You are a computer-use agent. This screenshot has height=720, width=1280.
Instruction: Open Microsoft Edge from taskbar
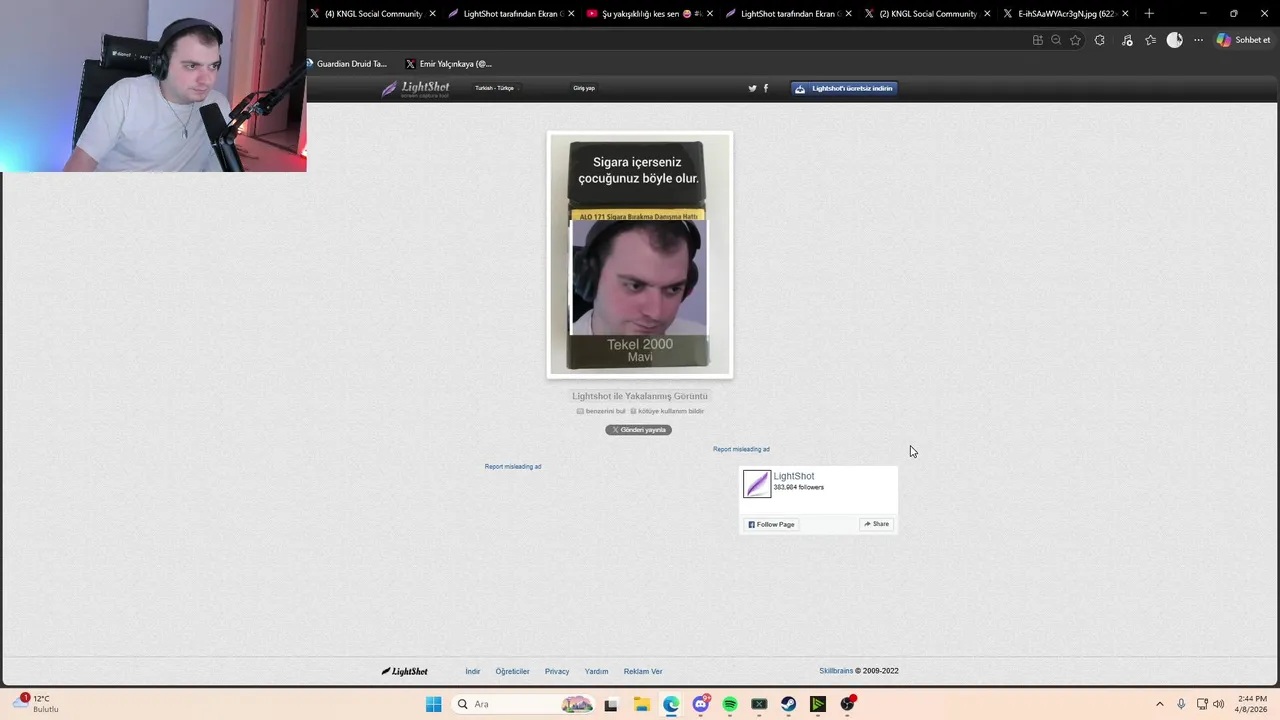[670, 704]
